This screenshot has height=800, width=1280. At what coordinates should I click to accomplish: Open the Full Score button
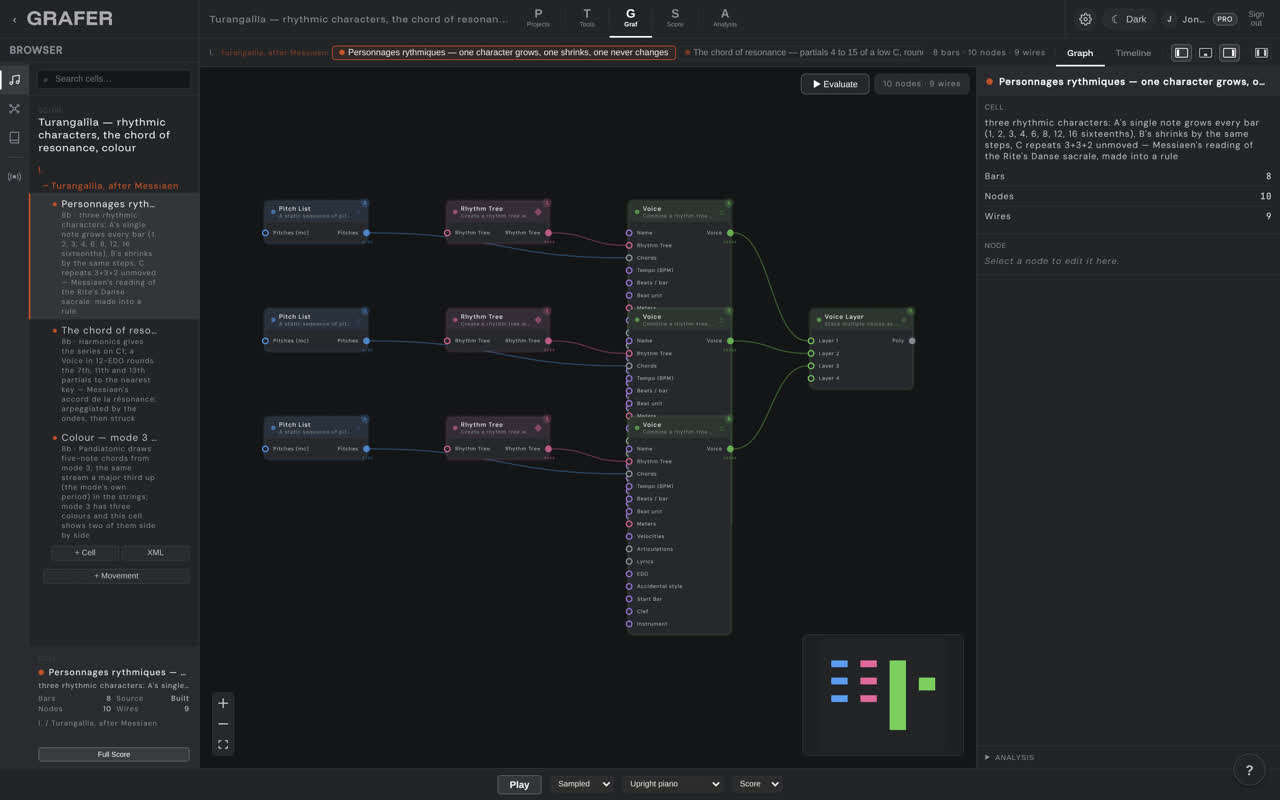pyautogui.click(x=114, y=754)
